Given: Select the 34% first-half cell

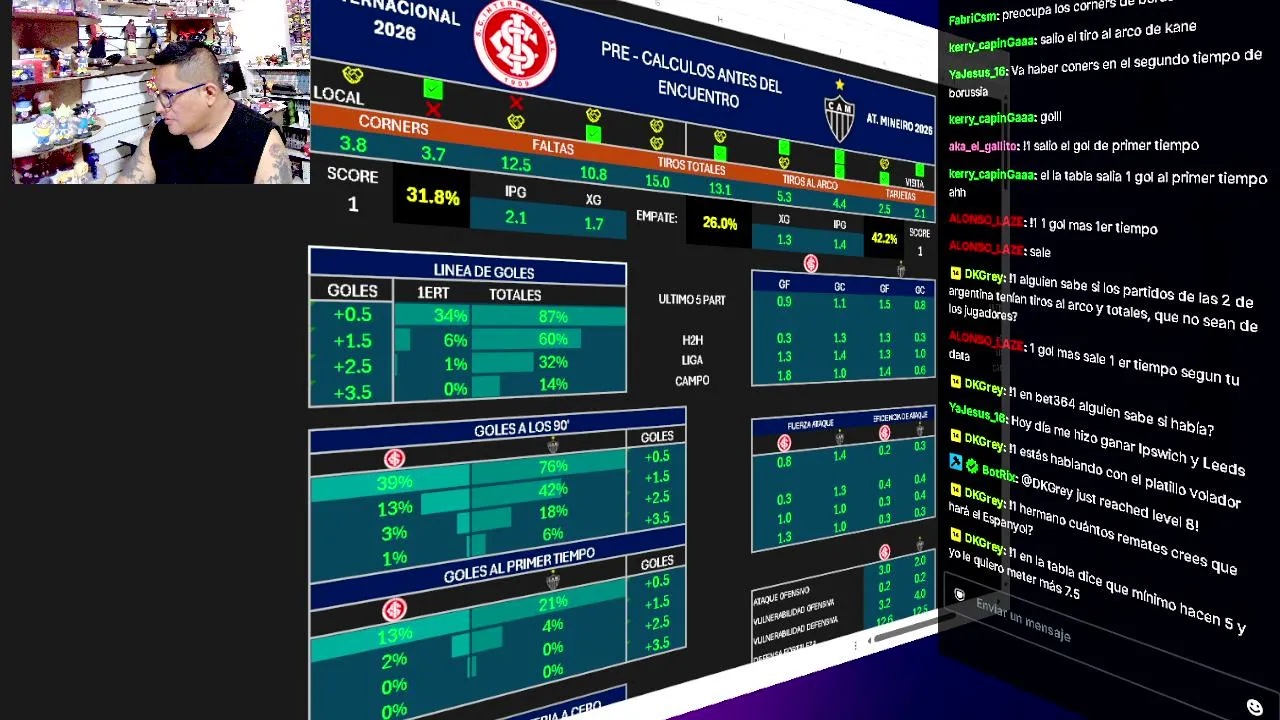Looking at the screenshot, I should pos(433,316).
